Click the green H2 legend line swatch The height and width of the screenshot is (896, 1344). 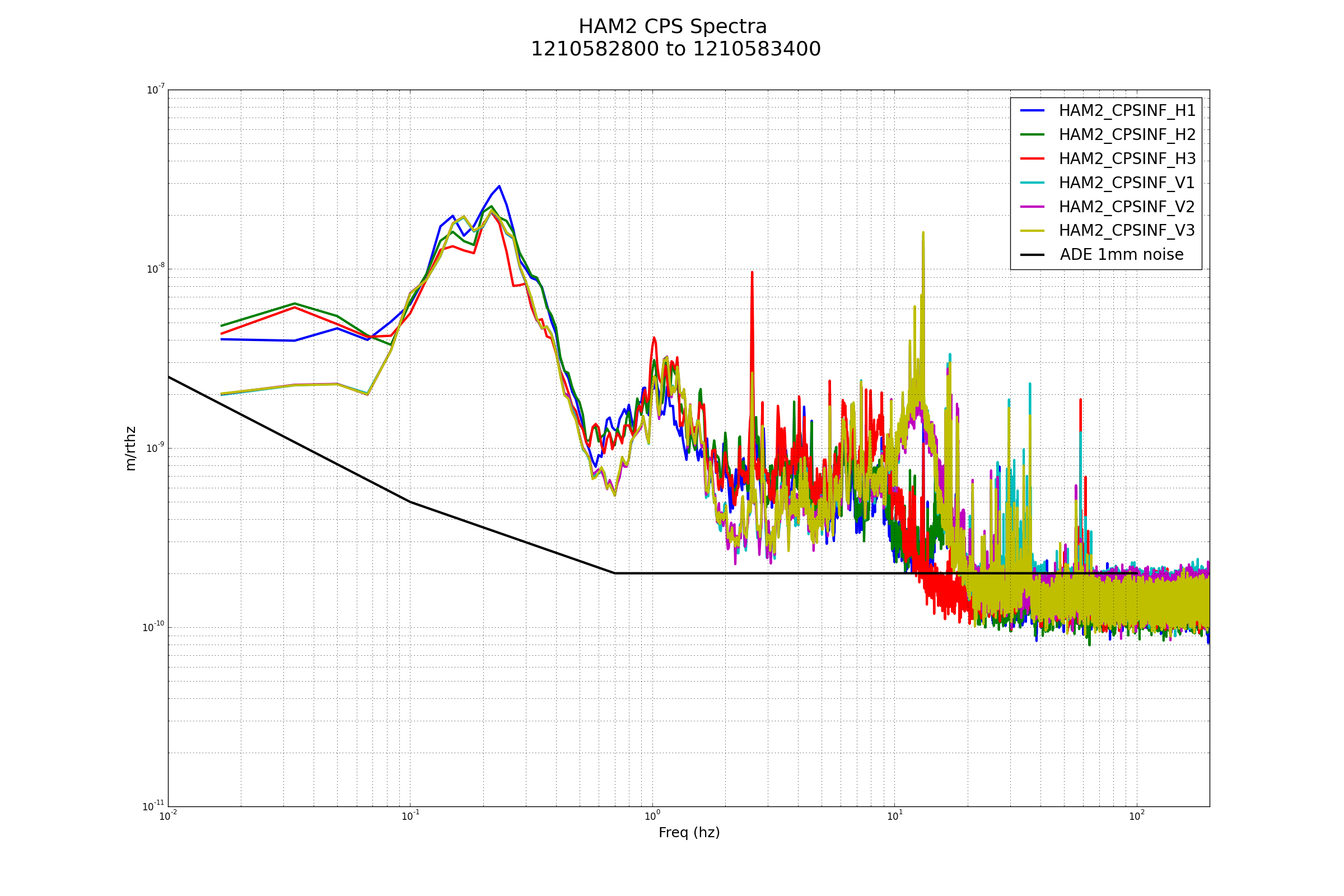pos(1033,134)
